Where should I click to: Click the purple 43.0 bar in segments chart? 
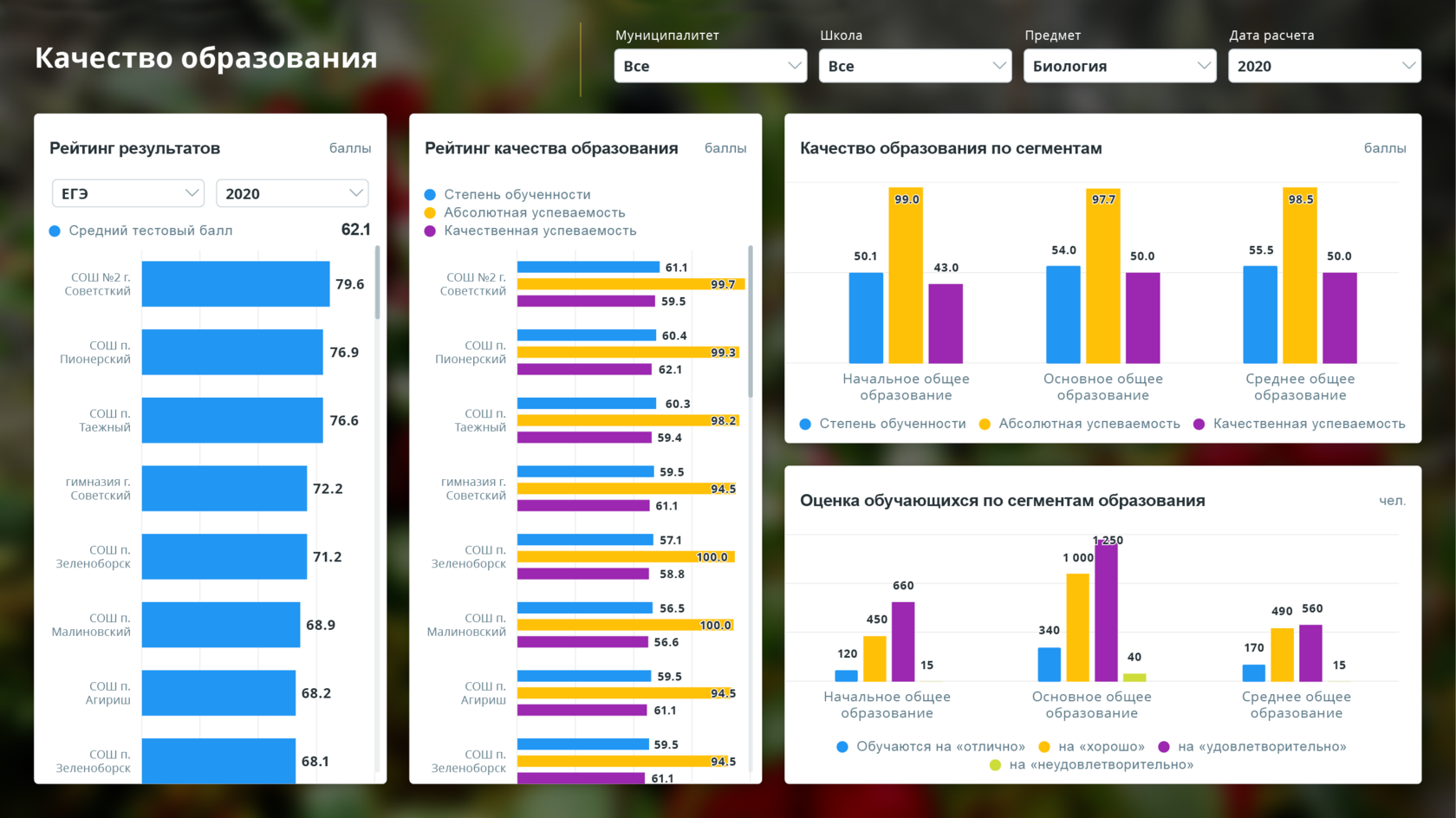946,323
